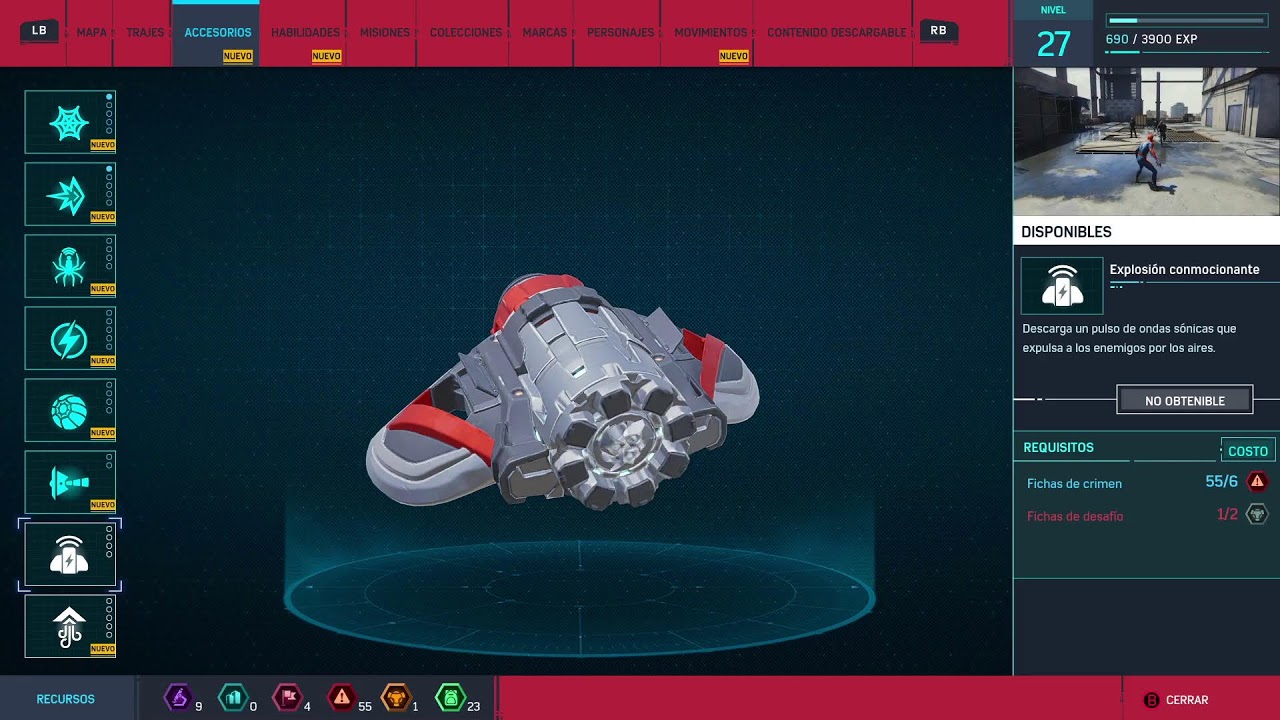The width and height of the screenshot is (1280, 720).
Task: Click the Requisitos heading
Action: coord(1058,448)
